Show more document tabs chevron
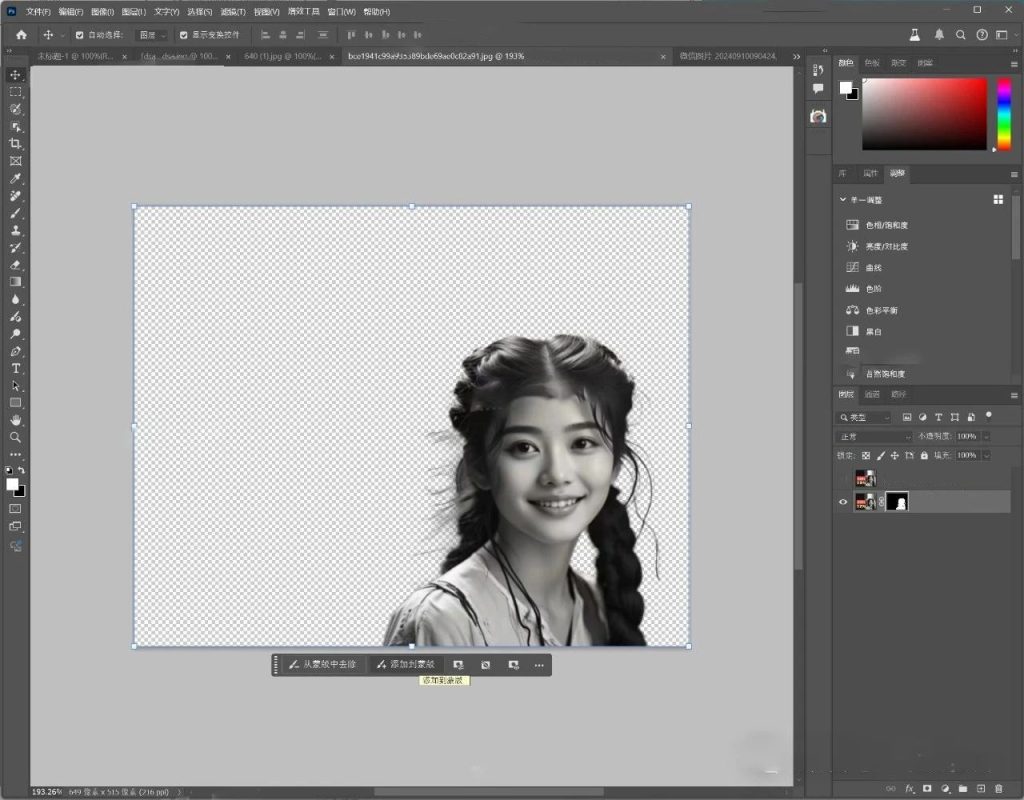The height and width of the screenshot is (800, 1024). coord(796,57)
